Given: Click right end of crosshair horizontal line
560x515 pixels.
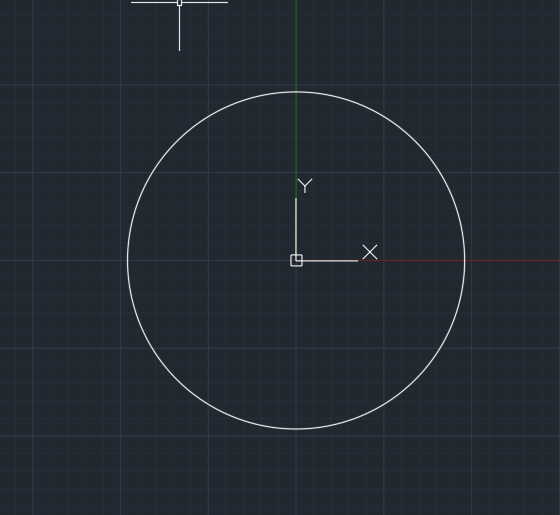Looking at the screenshot, I should [226, 2].
